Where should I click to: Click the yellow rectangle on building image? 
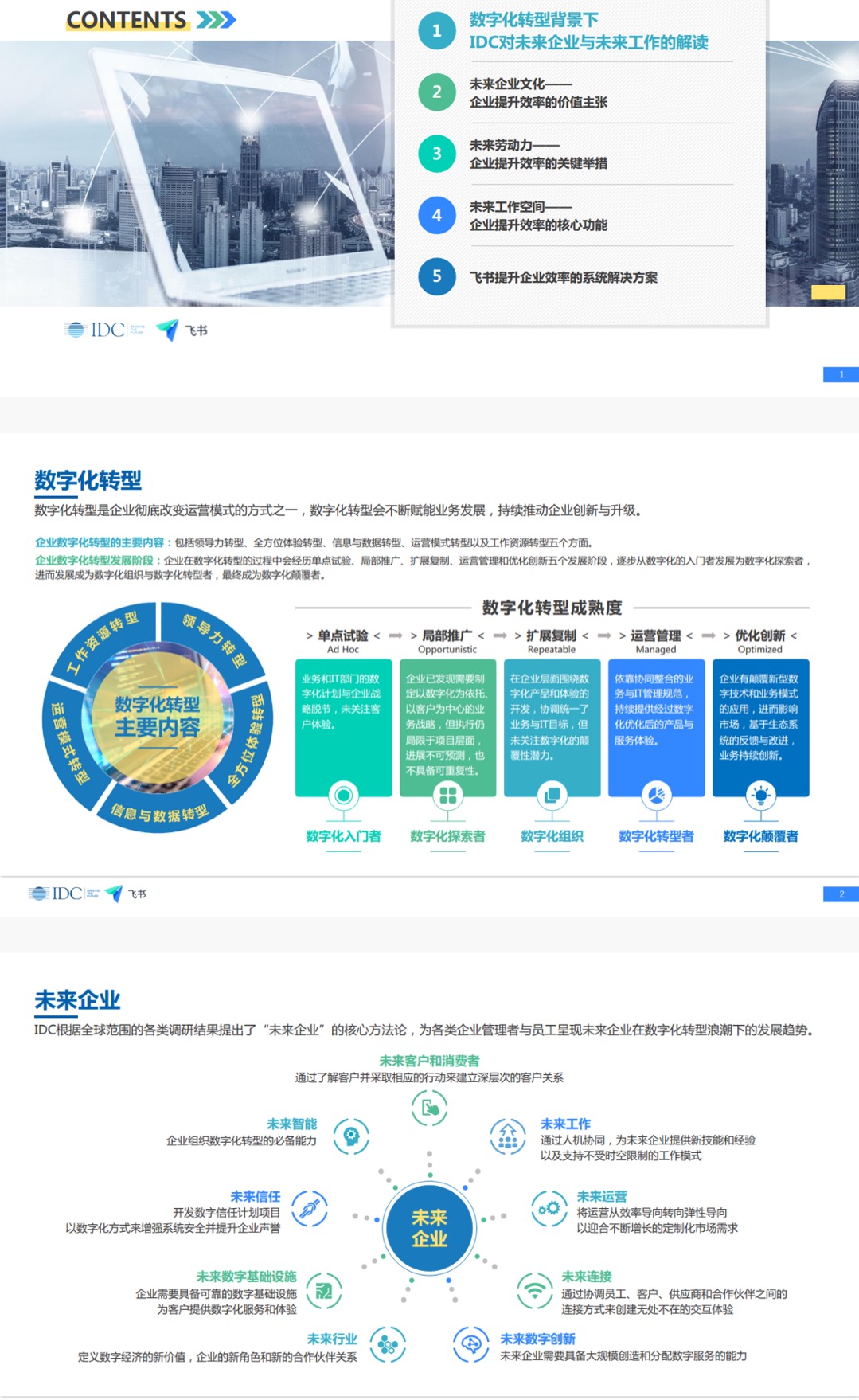828,292
